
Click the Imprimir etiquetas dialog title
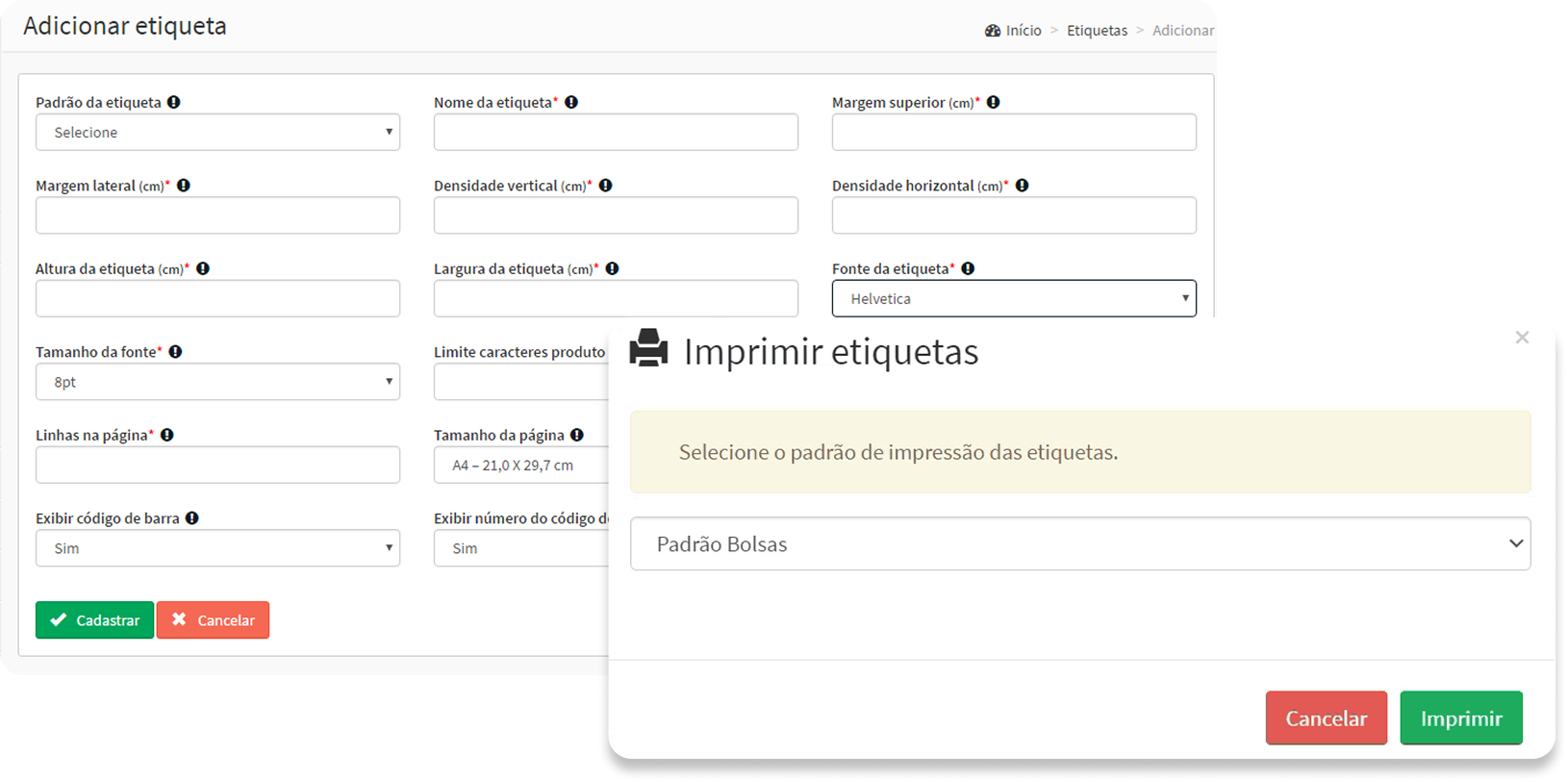point(831,352)
